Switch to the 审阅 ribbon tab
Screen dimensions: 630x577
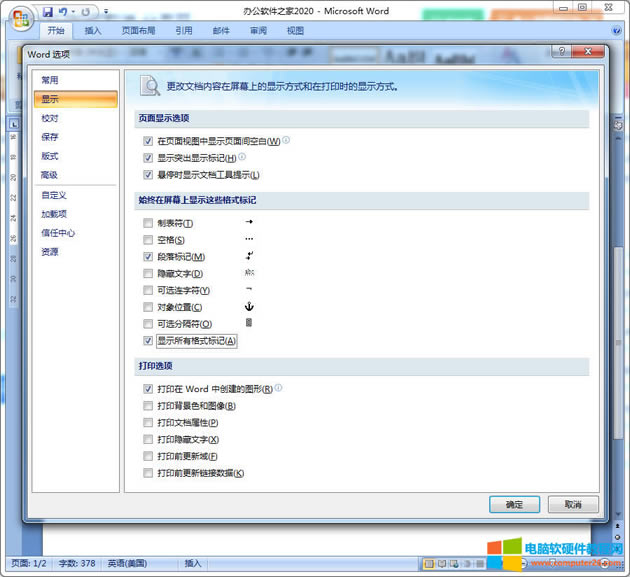pos(258,31)
